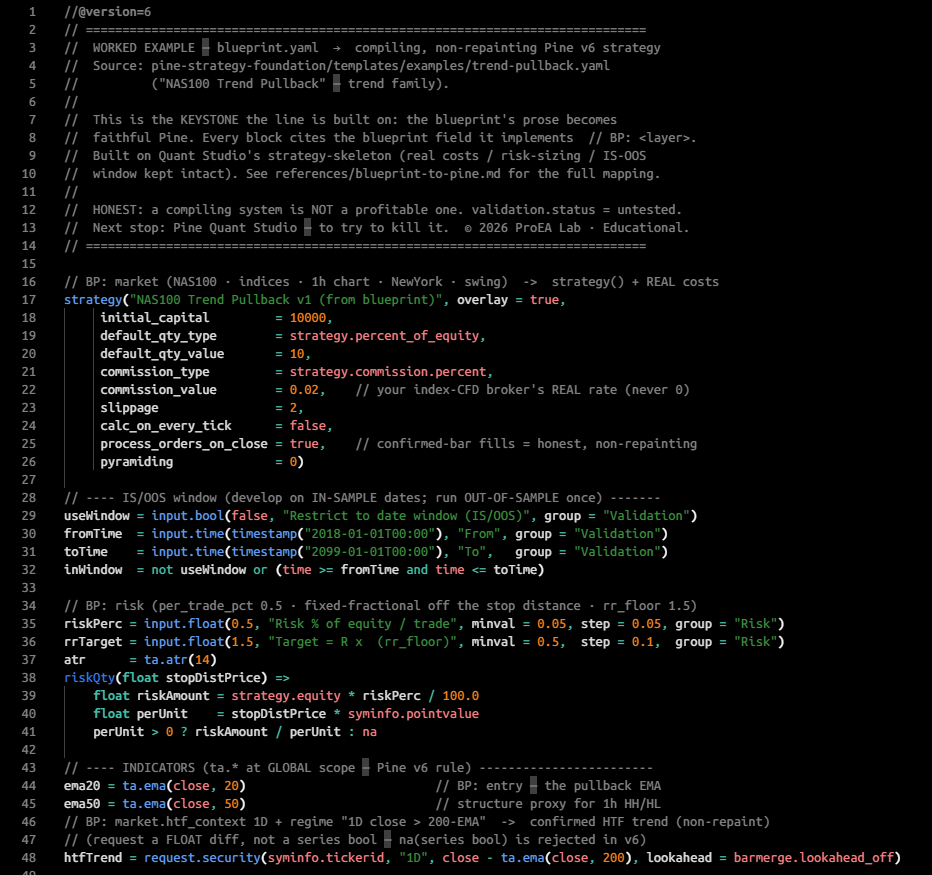Viewport: 932px width, 875px height.
Task: Click the "structure proxy for 1h HH/HL" comment
Action: (x=548, y=804)
